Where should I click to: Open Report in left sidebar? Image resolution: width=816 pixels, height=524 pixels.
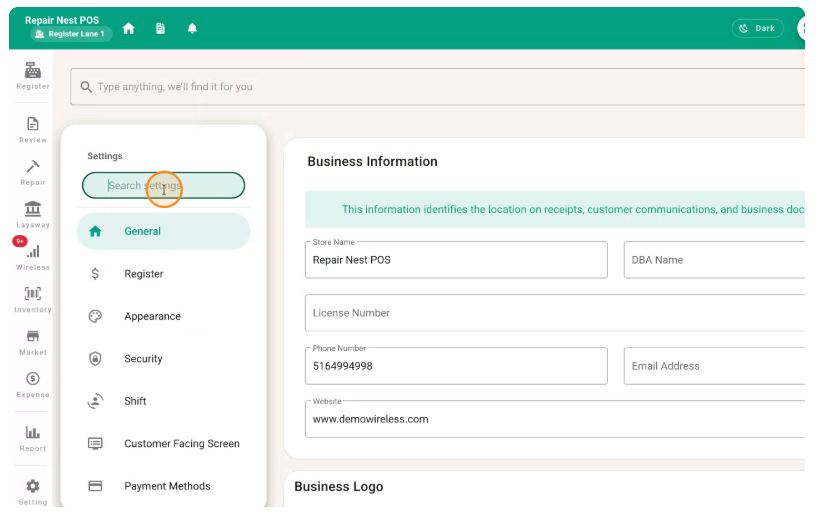coord(33,439)
